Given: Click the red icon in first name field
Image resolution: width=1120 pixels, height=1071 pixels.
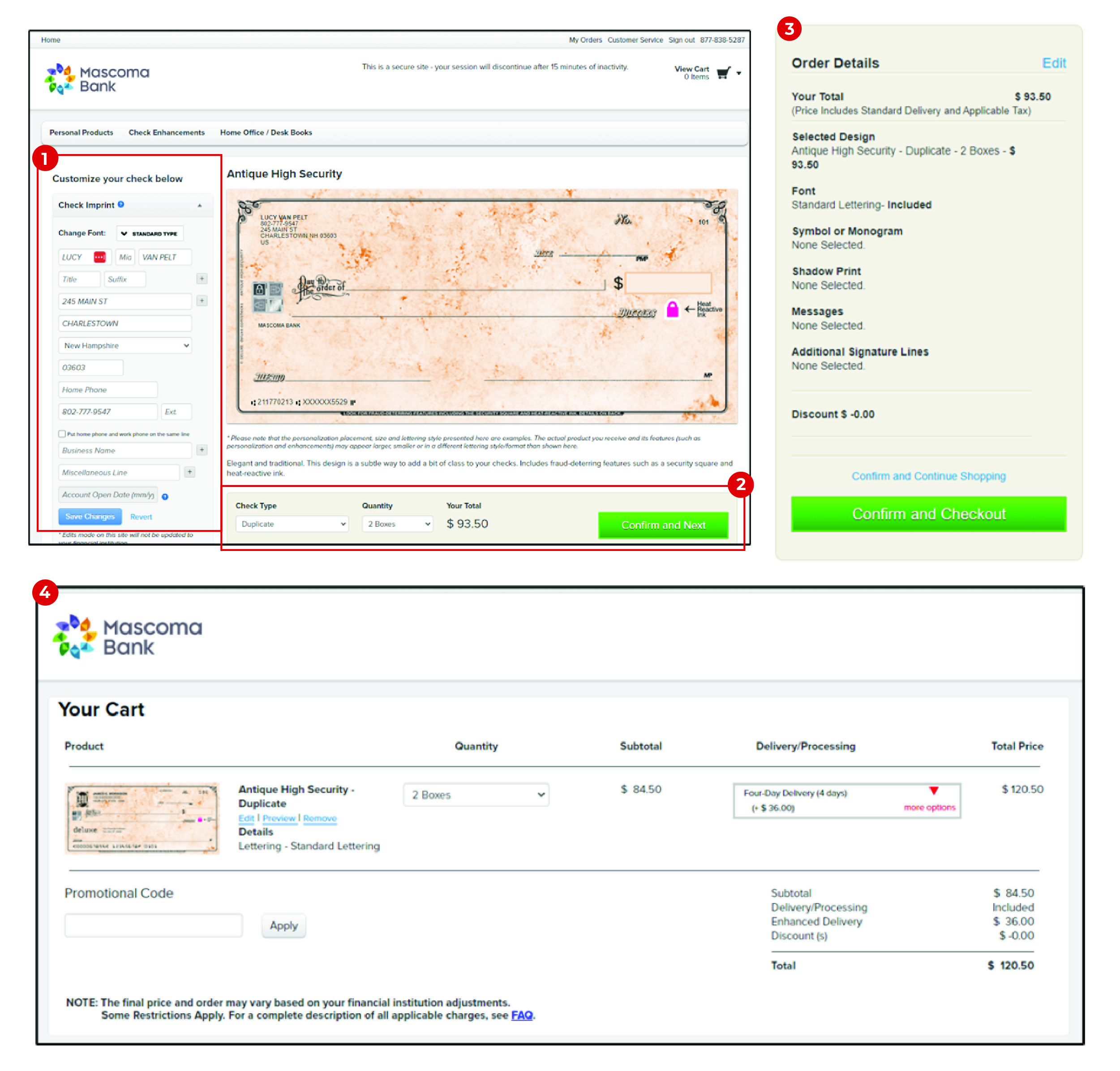Looking at the screenshot, I should (x=100, y=257).
